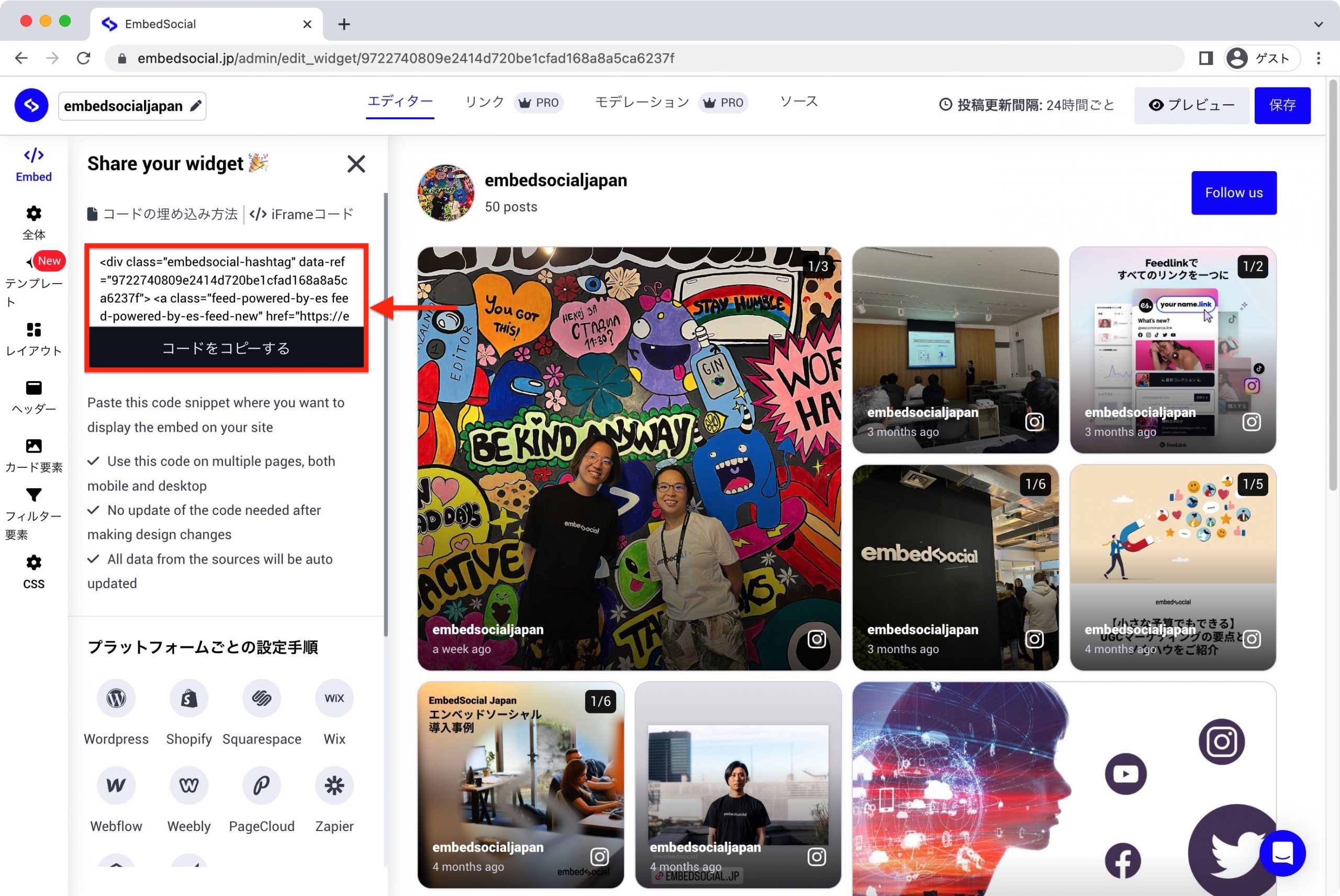
Task: Click the browser address bar
Action: coord(644,58)
